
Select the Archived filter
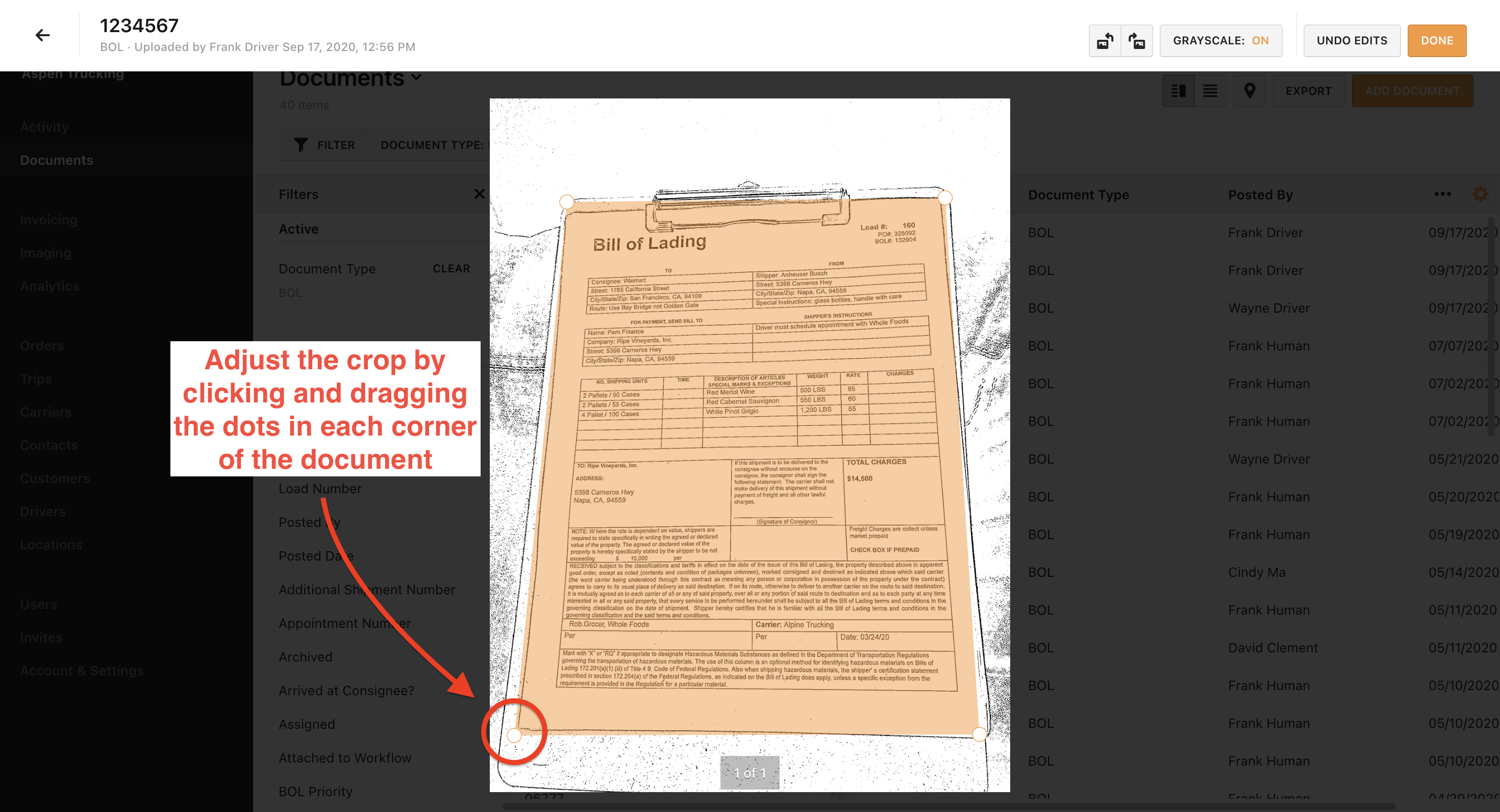305,657
